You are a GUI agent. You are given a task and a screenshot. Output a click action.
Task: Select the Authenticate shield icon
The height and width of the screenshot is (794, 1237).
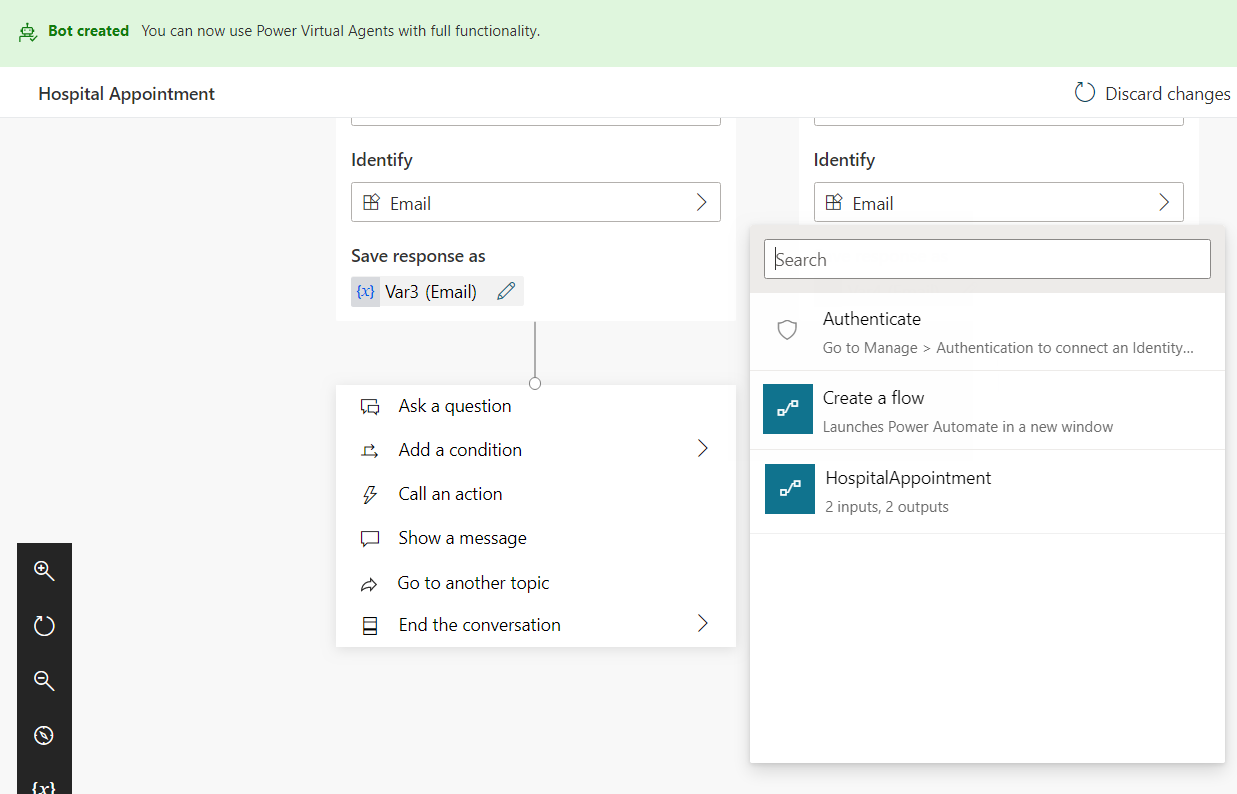787,330
